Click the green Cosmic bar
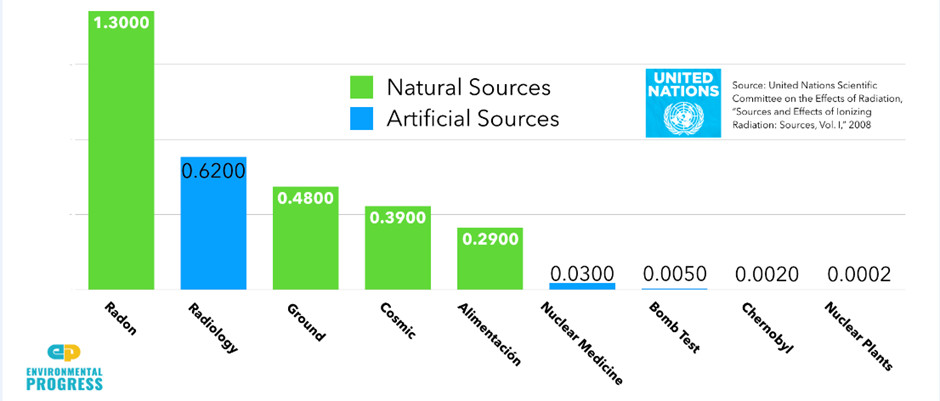 tap(397, 255)
